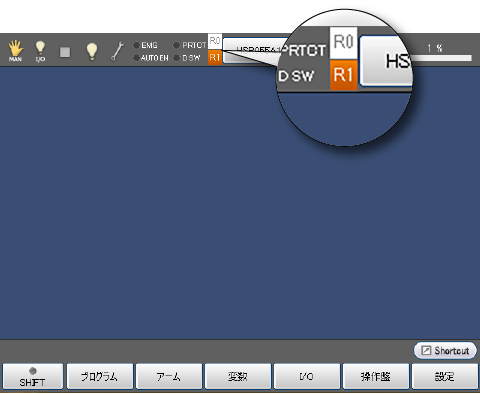Click the AUTOEN indicator lamp
This screenshot has height=394, width=480.
[x=136, y=58]
